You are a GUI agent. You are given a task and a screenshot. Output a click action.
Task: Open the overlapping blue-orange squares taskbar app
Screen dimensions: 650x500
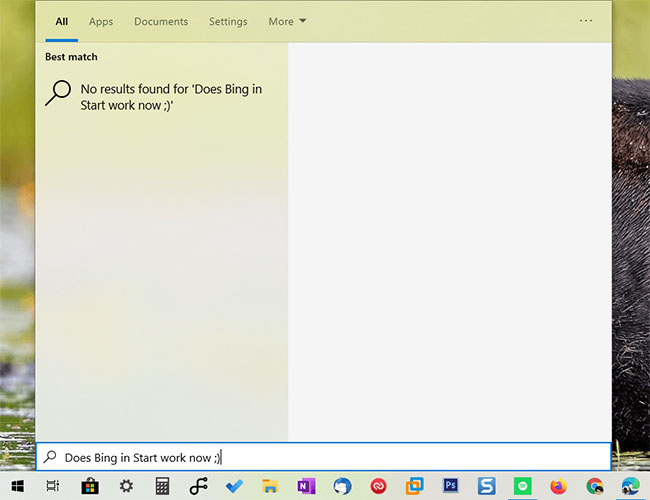tap(415, 486)
